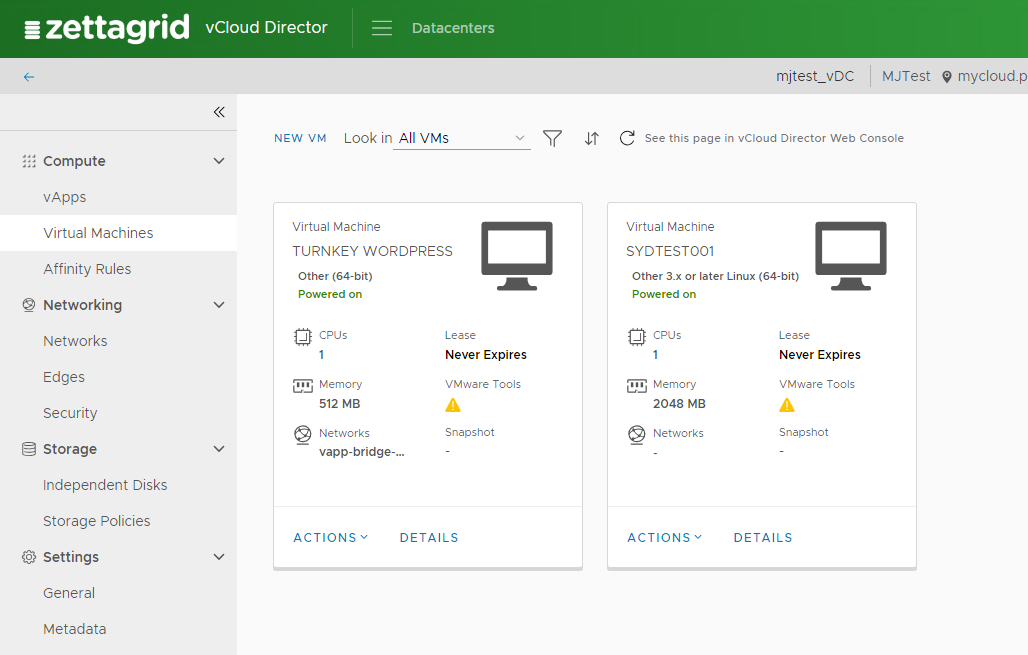Screen dimensions: 1028x655
Task: Click Other 3.x or later Linux text
Action: point(715,276)
